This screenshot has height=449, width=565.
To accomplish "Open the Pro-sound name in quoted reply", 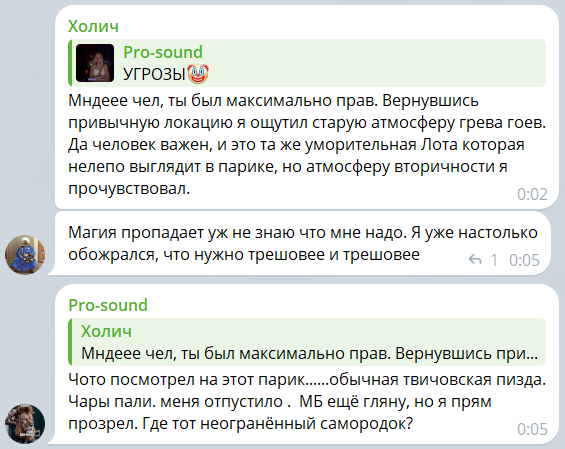I will [x=163, y=52].
